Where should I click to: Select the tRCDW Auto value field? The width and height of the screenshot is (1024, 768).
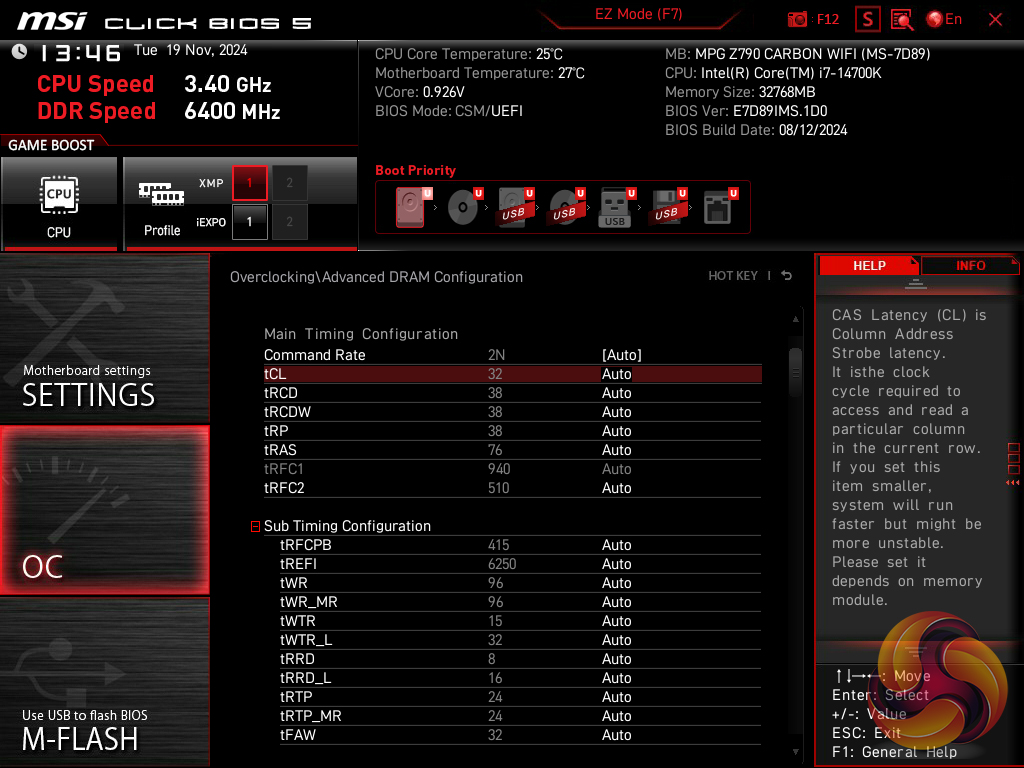616,412
